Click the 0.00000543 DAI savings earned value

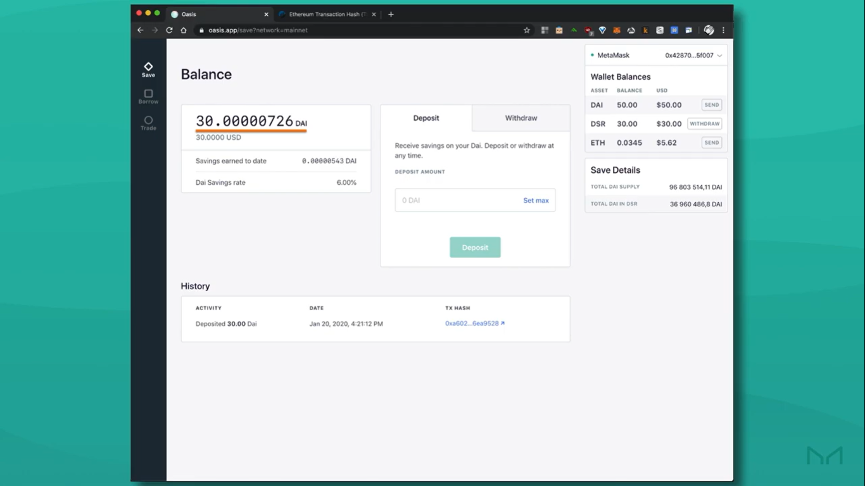click(329, 161)
